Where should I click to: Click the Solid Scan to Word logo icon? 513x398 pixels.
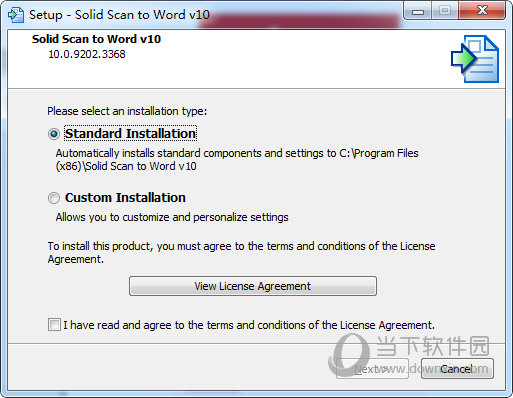[475, 59]
